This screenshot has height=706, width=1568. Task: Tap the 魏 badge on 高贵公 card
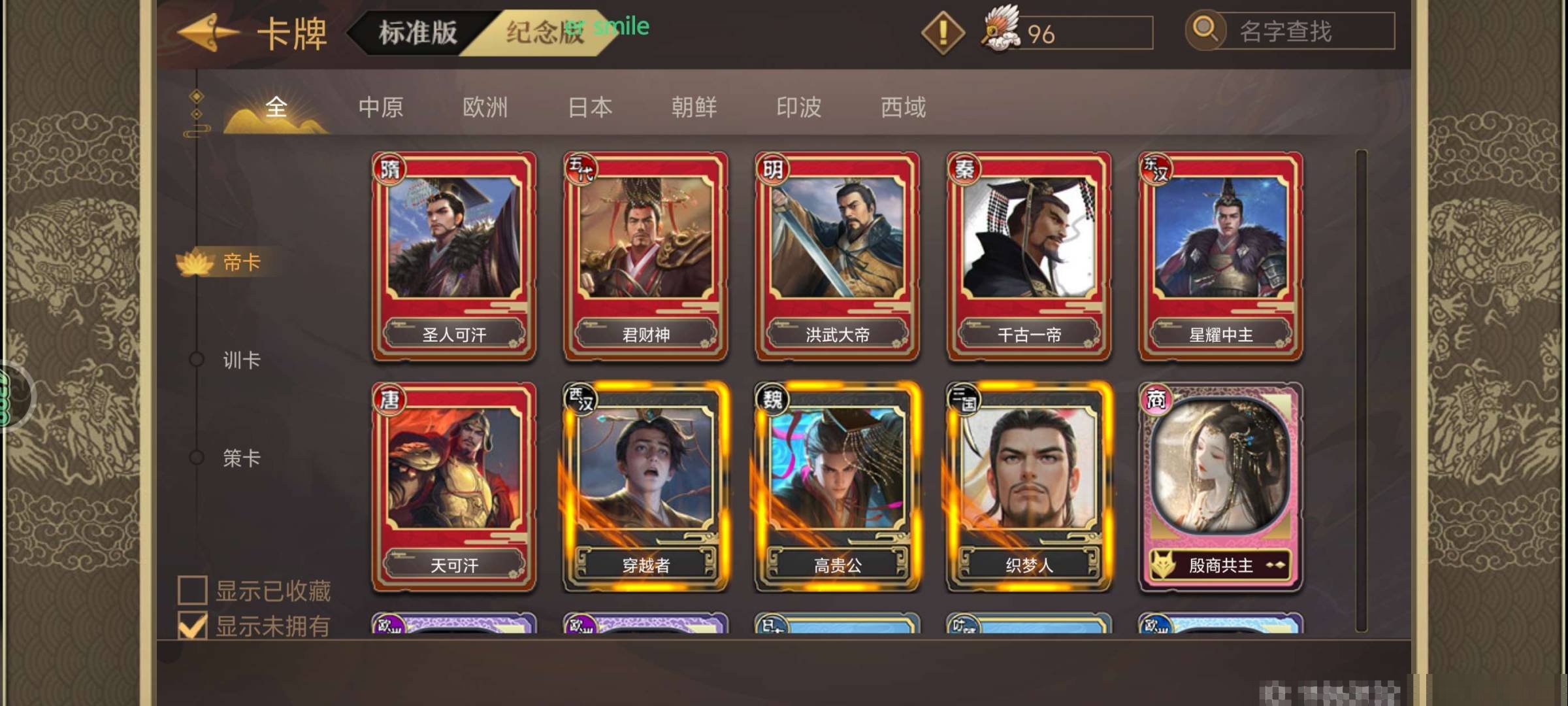pyautogui.click(x=773, y=399)
